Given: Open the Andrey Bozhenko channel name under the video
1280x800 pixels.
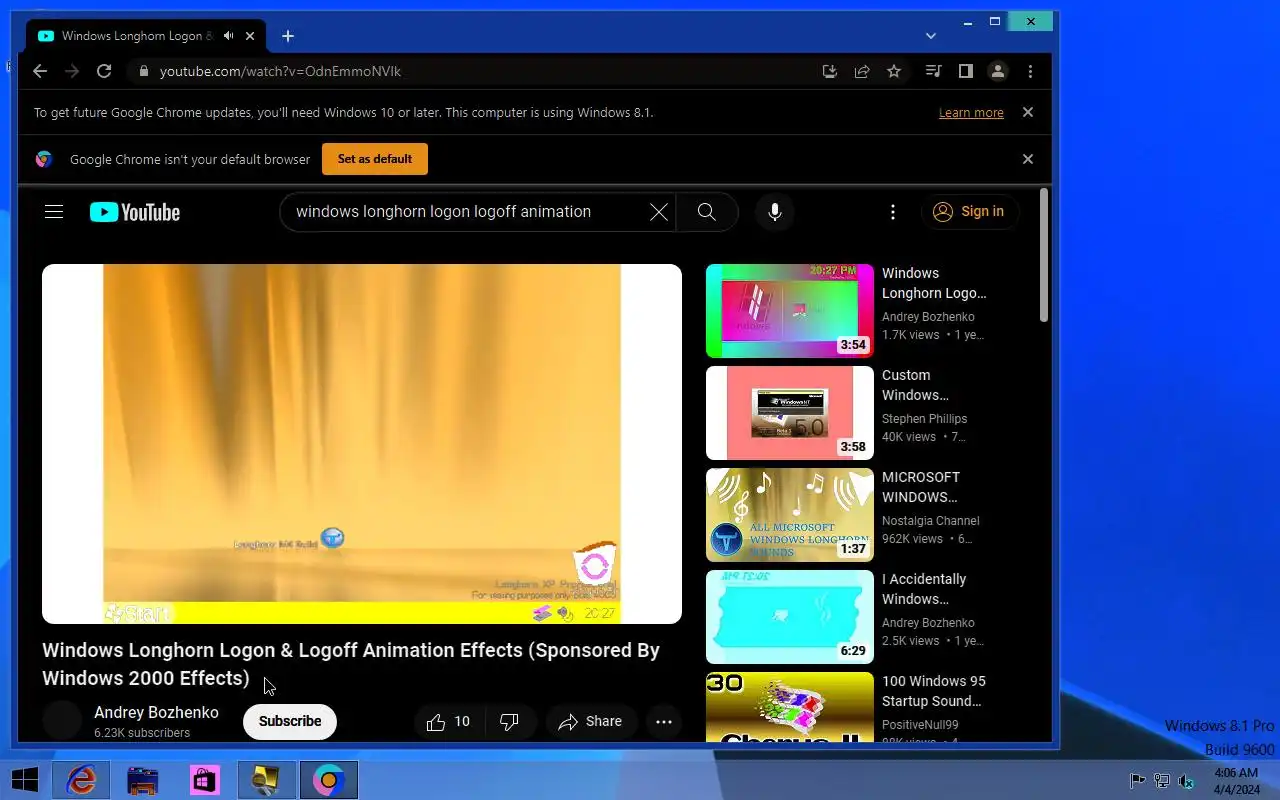Looking at the screenshot, I should 156,713.
